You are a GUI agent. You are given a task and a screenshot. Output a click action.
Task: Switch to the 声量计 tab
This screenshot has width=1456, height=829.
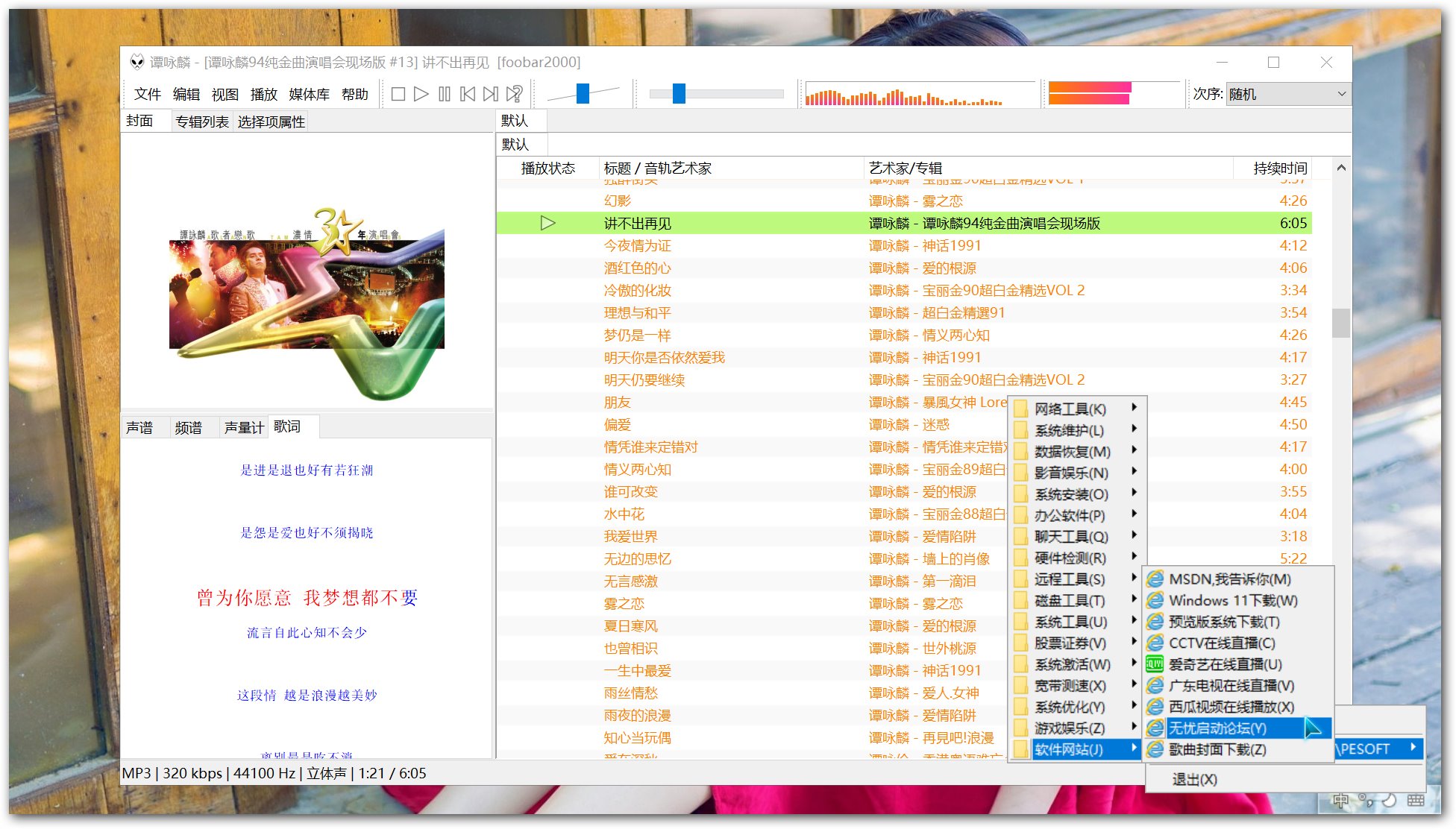[244, 427]
